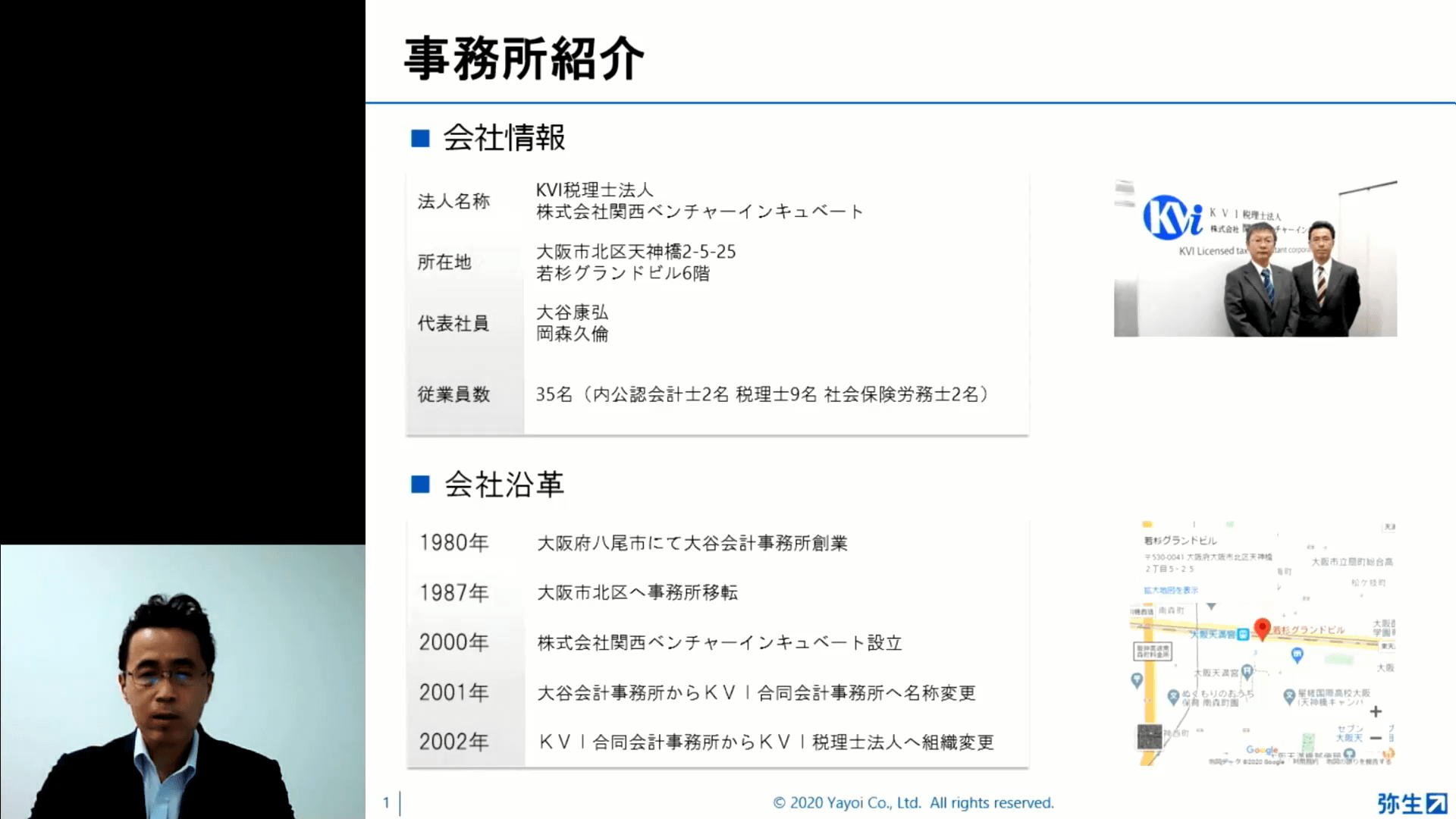
Task: Open the satellite view thumbnail on the map
Action: pos(1150,736)
